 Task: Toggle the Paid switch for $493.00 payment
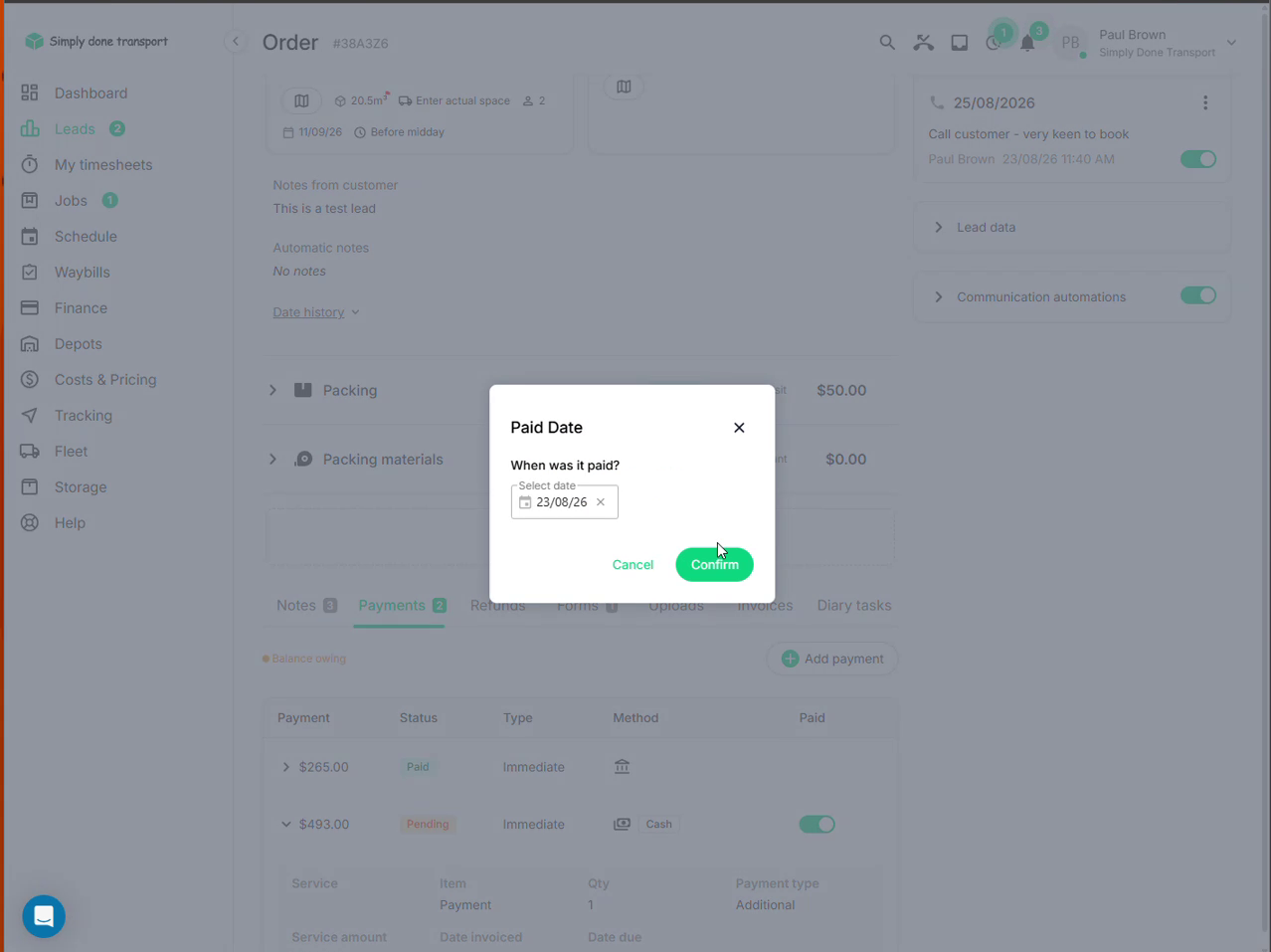point(817,824)
